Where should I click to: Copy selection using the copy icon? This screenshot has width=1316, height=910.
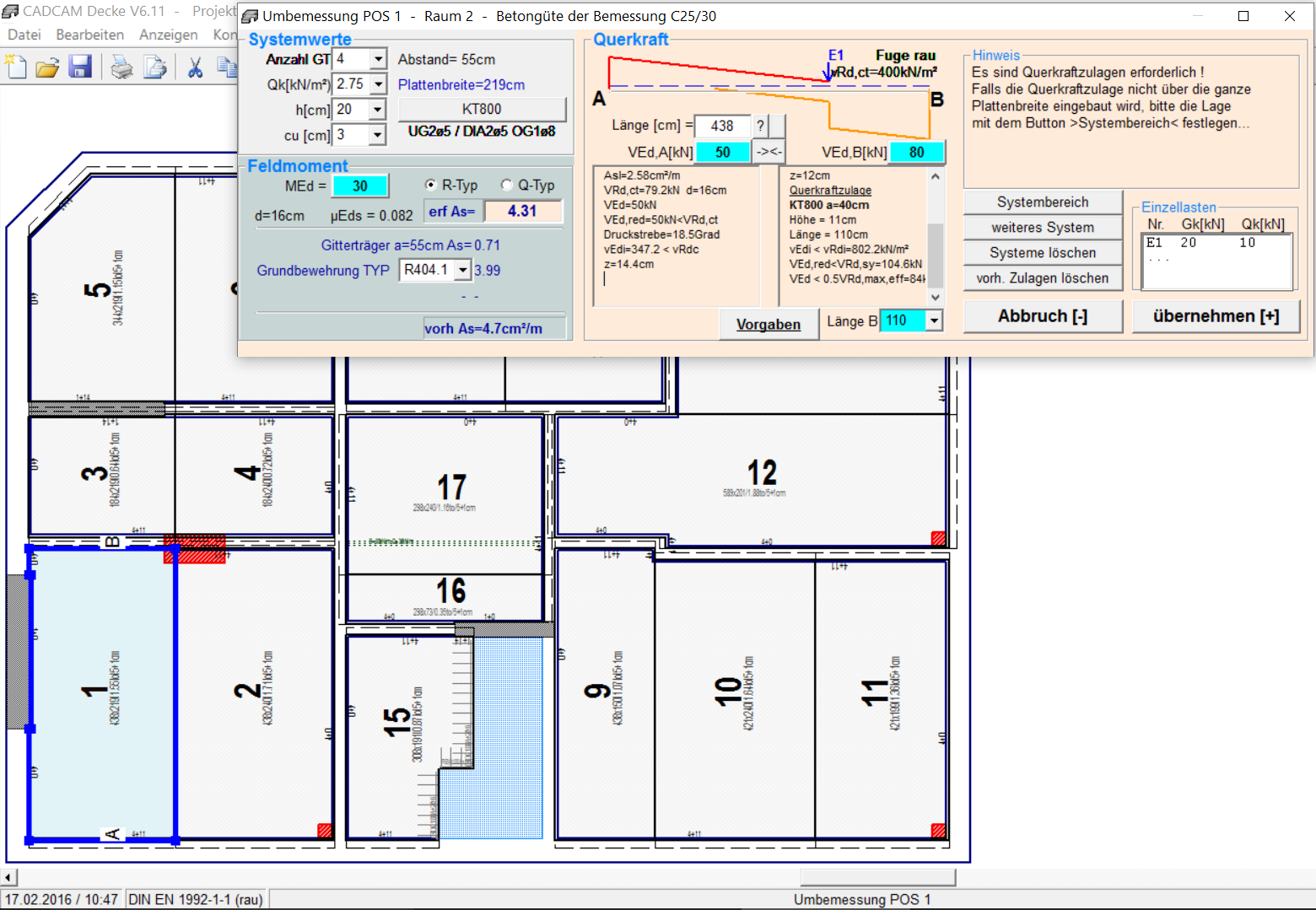pyautogui.click(x=227, y=67)
